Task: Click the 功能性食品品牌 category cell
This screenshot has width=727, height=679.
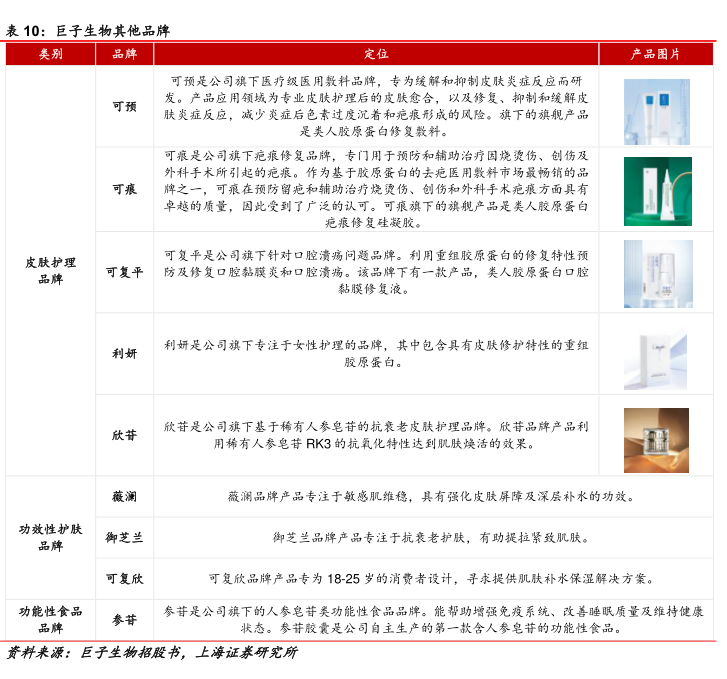Action: click(50, 619)
